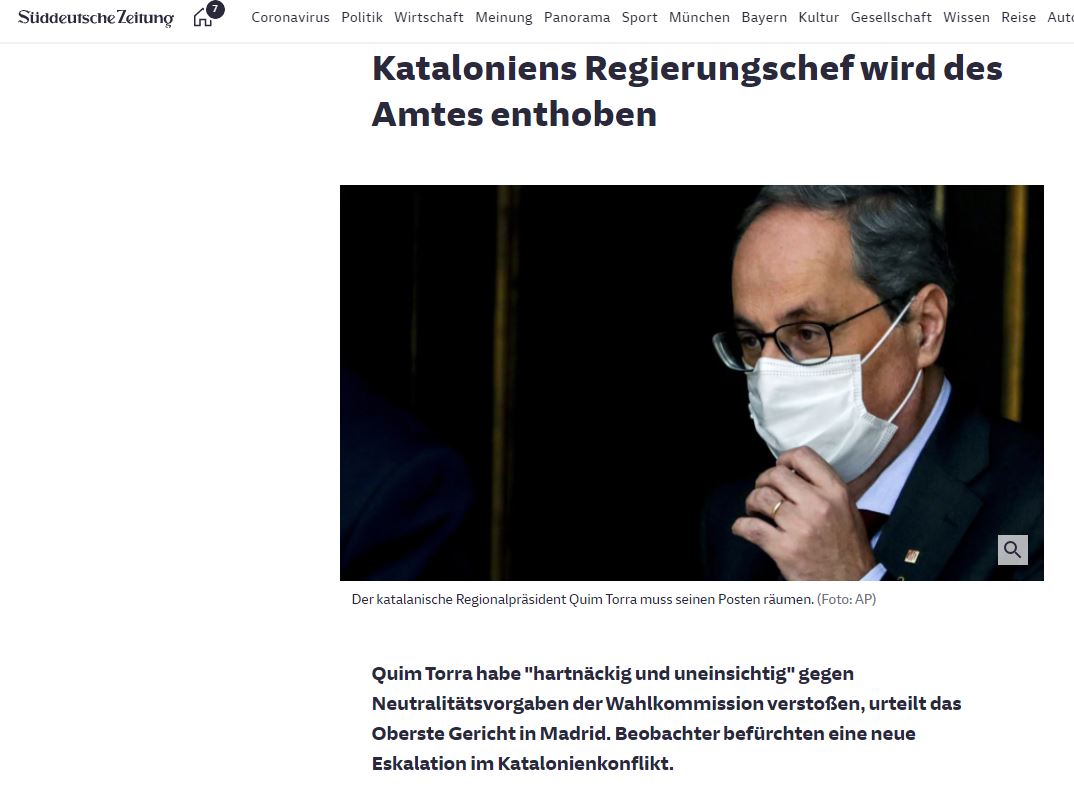1074x787 pixels.
Task: Open the Bayern section
Action: tap(764, 17)
